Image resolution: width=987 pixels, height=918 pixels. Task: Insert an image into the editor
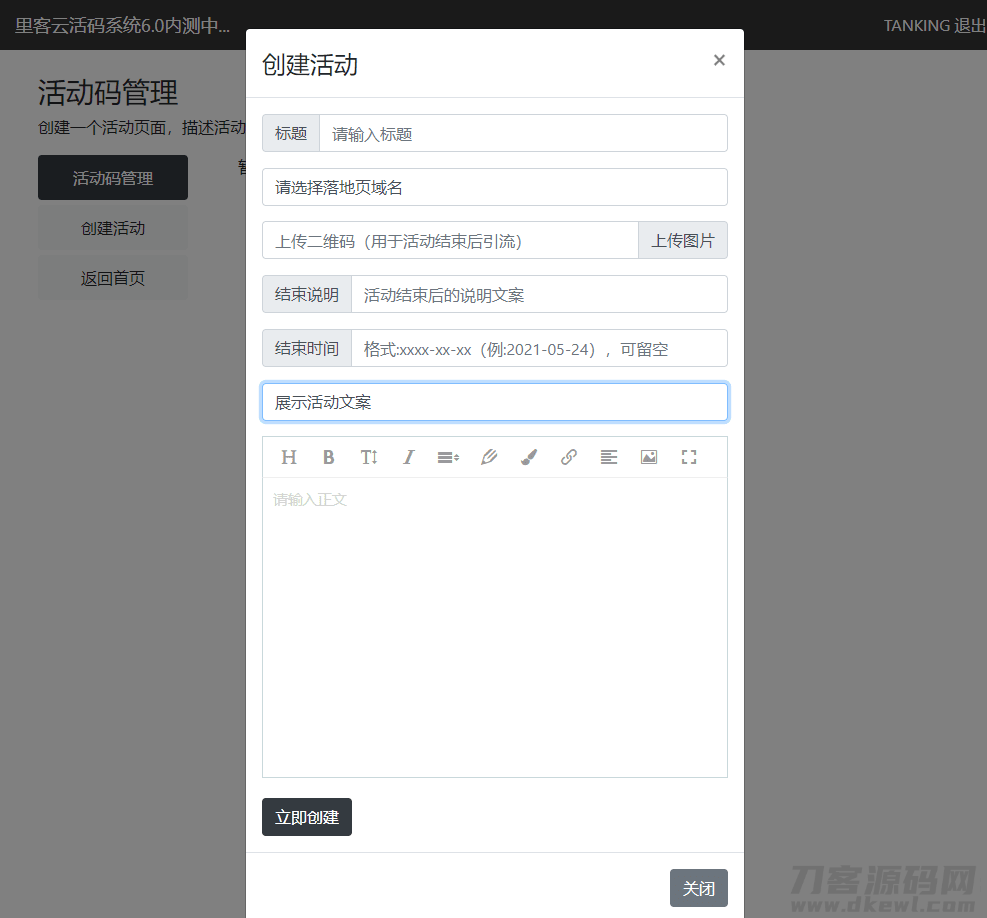pos(648,457)
